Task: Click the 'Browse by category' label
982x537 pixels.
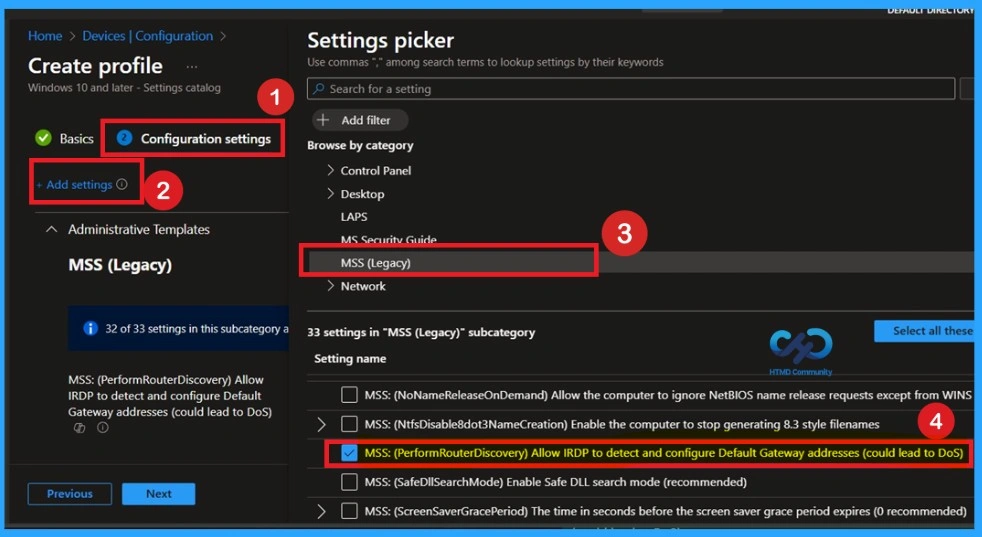Action: [360, 145]
